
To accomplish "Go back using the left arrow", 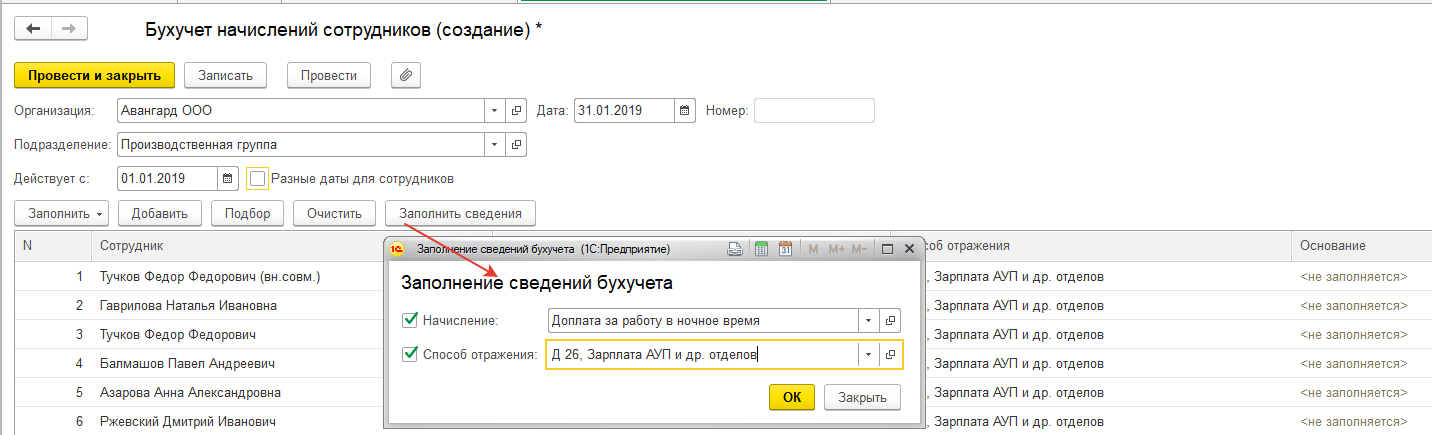I will point(32,29).
